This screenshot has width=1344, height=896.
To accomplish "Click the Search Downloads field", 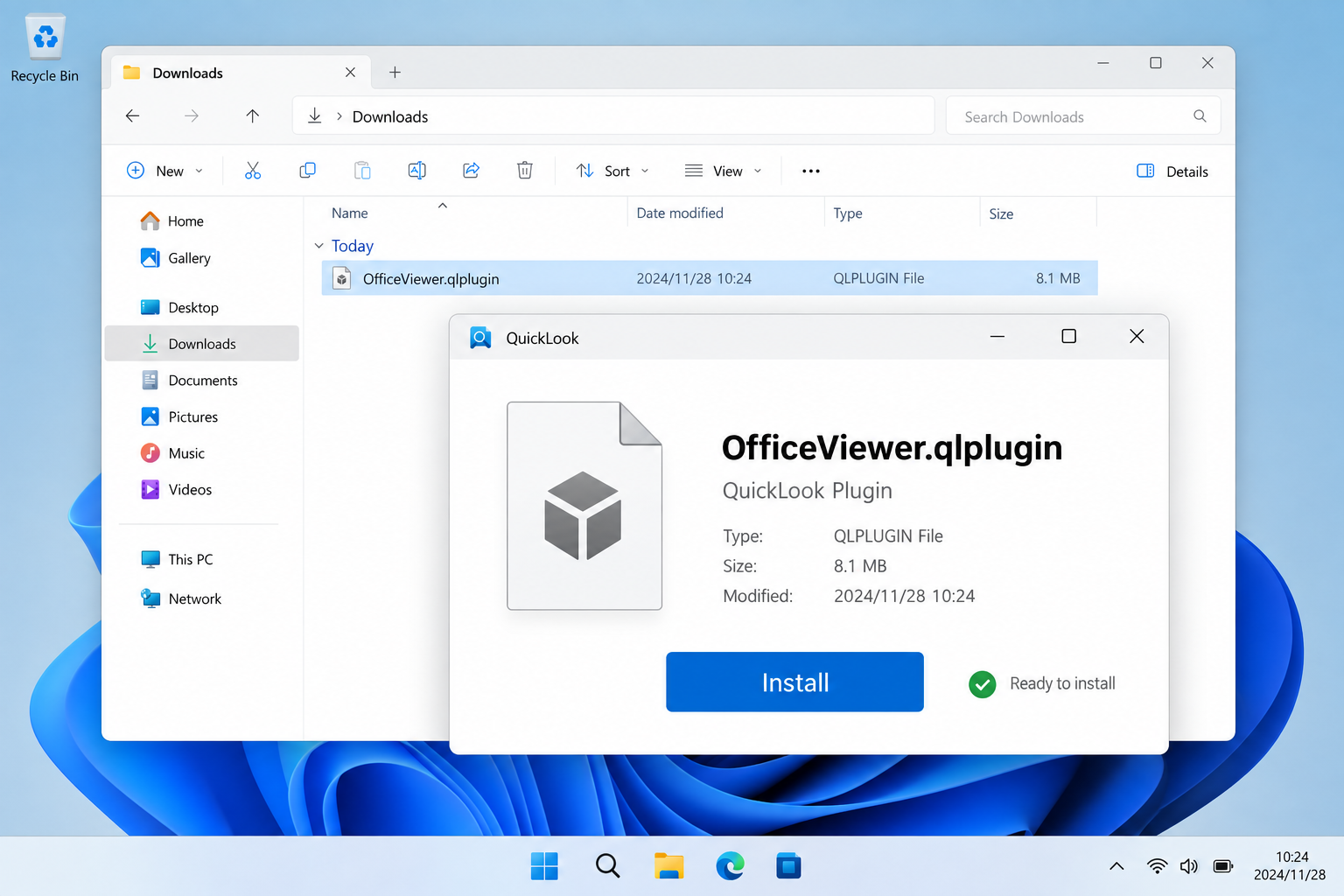I will [x=1083, y=116].
